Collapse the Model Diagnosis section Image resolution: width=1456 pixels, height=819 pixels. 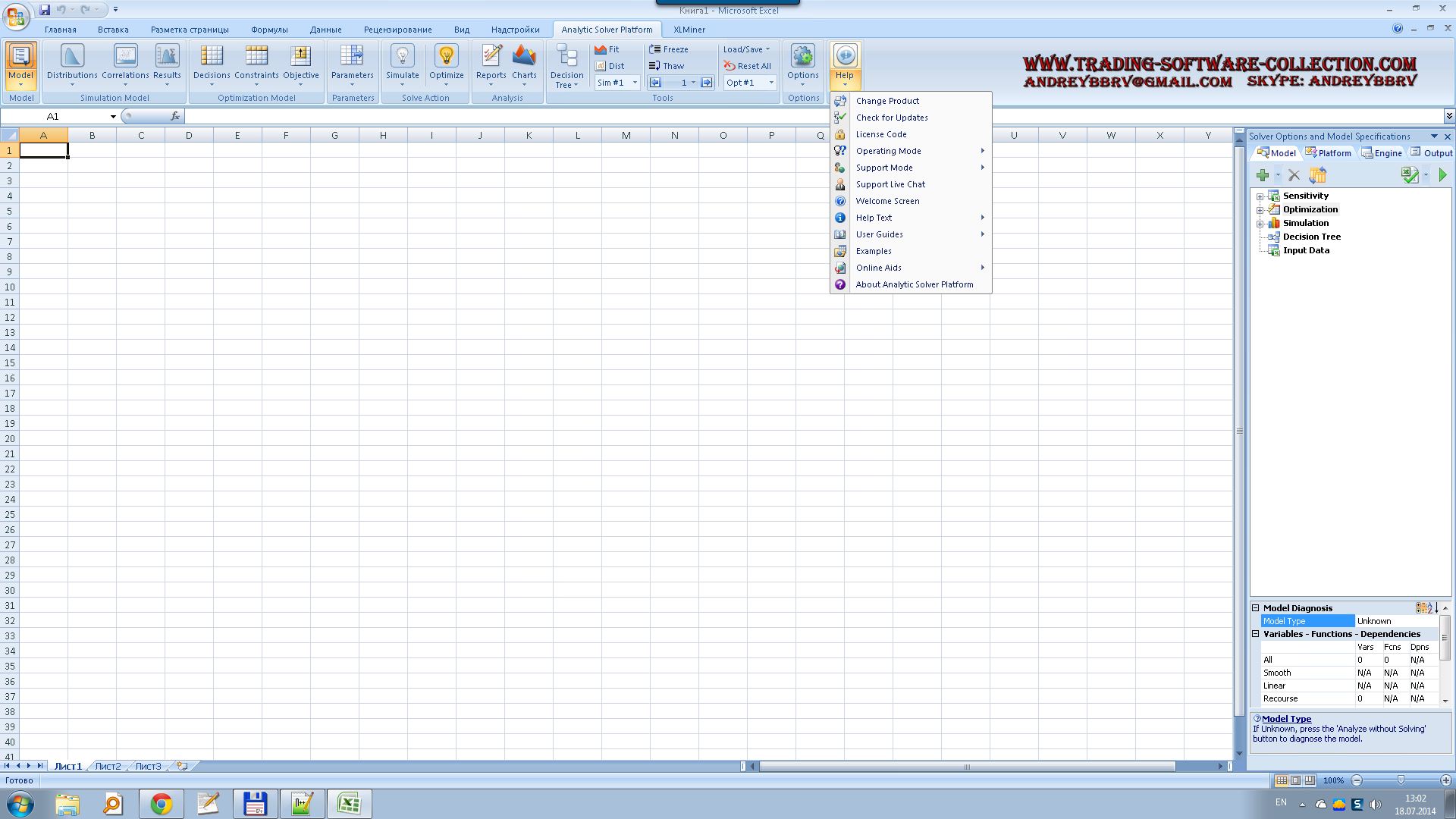[1256, 608]
